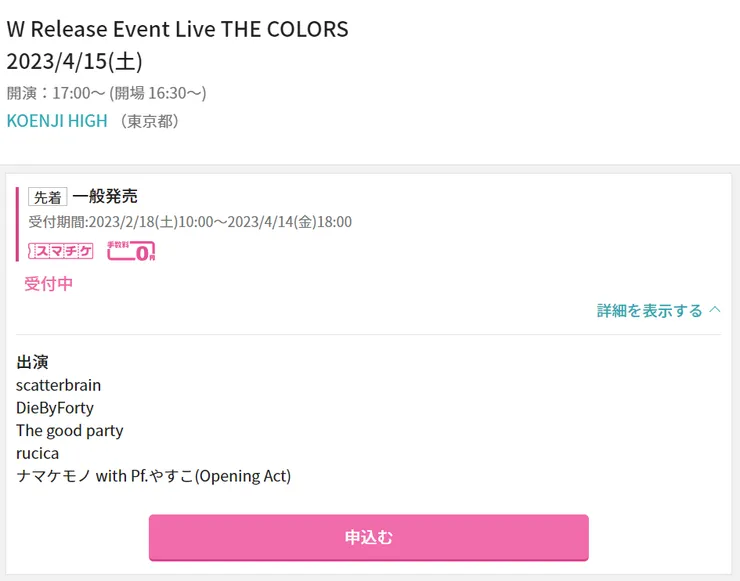Select the 一般発売 general sale heading
Viewport: 740px width, 581px height.
tap(105, 196)
